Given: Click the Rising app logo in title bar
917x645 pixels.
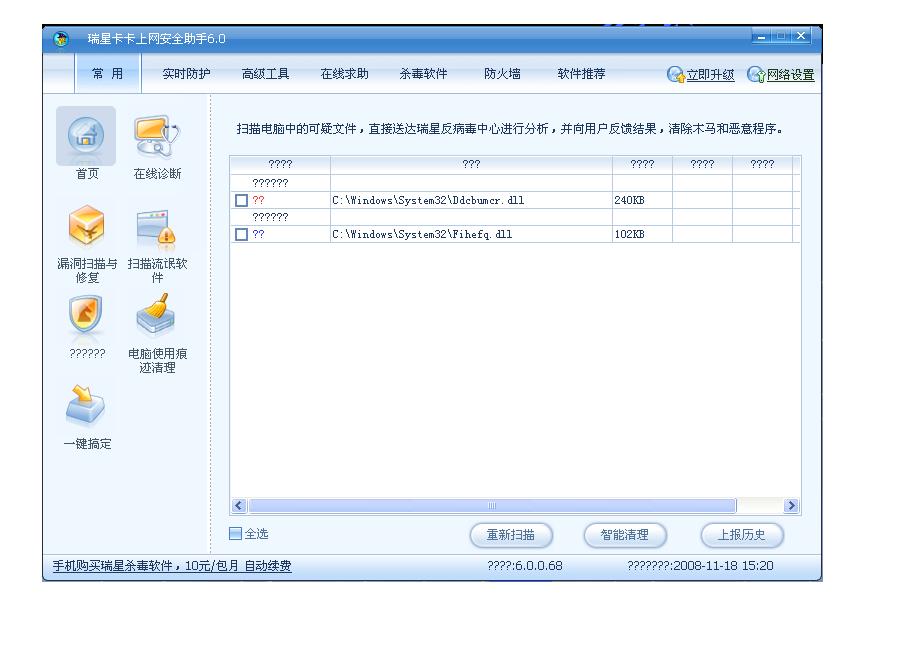Looking at the screenshot, I should pyautogui.click(x=61, y=39).
